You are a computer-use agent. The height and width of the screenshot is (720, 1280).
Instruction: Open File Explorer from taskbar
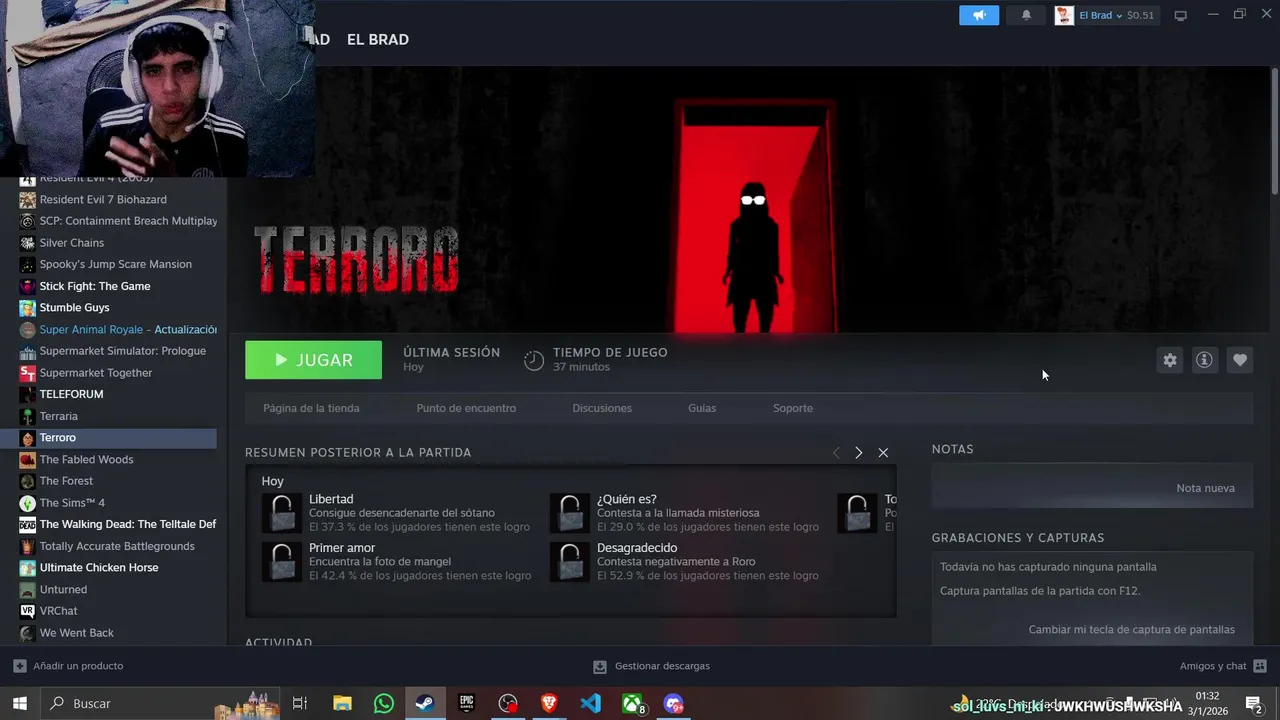click(x=342, y=704)
